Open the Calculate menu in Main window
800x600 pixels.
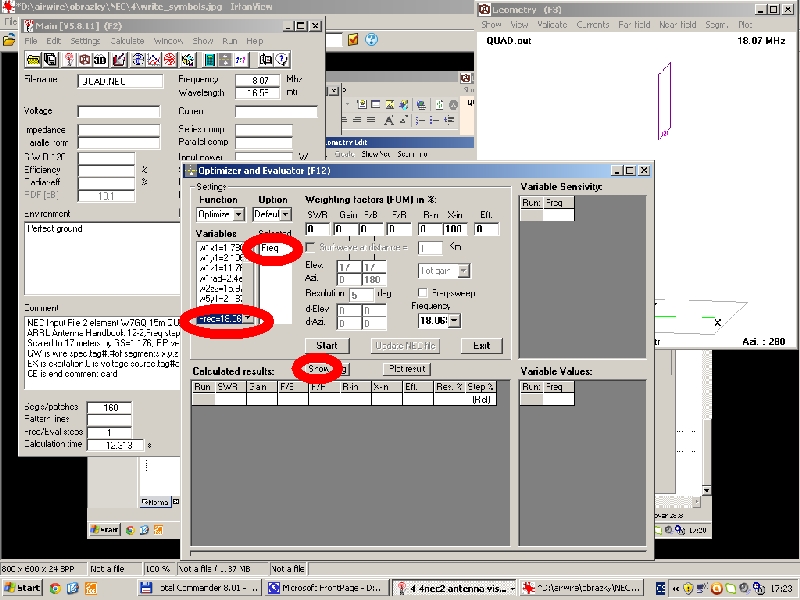(x=127, y=41)
